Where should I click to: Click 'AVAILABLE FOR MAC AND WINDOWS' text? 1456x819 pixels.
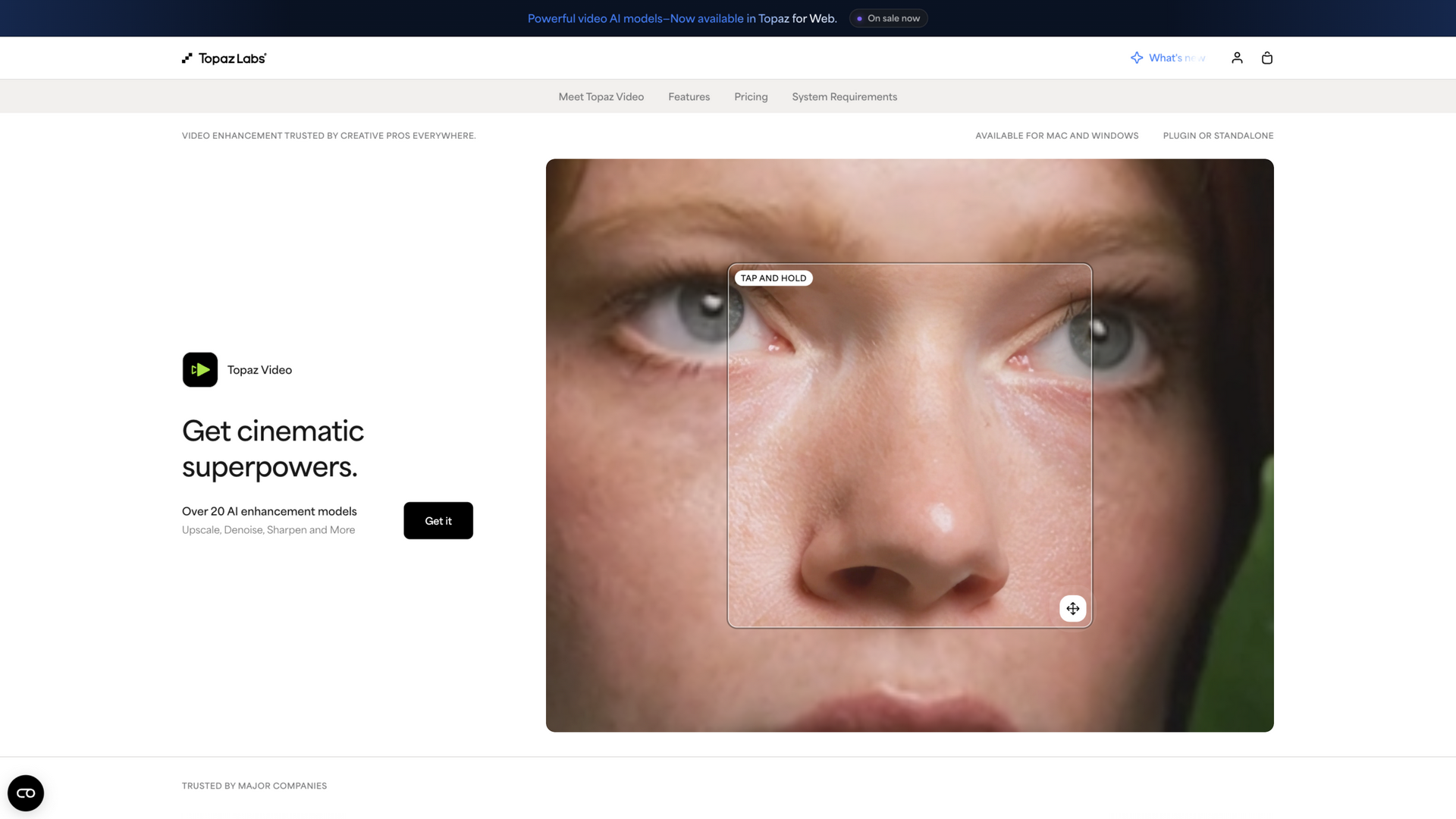[x=1056, y=136]
